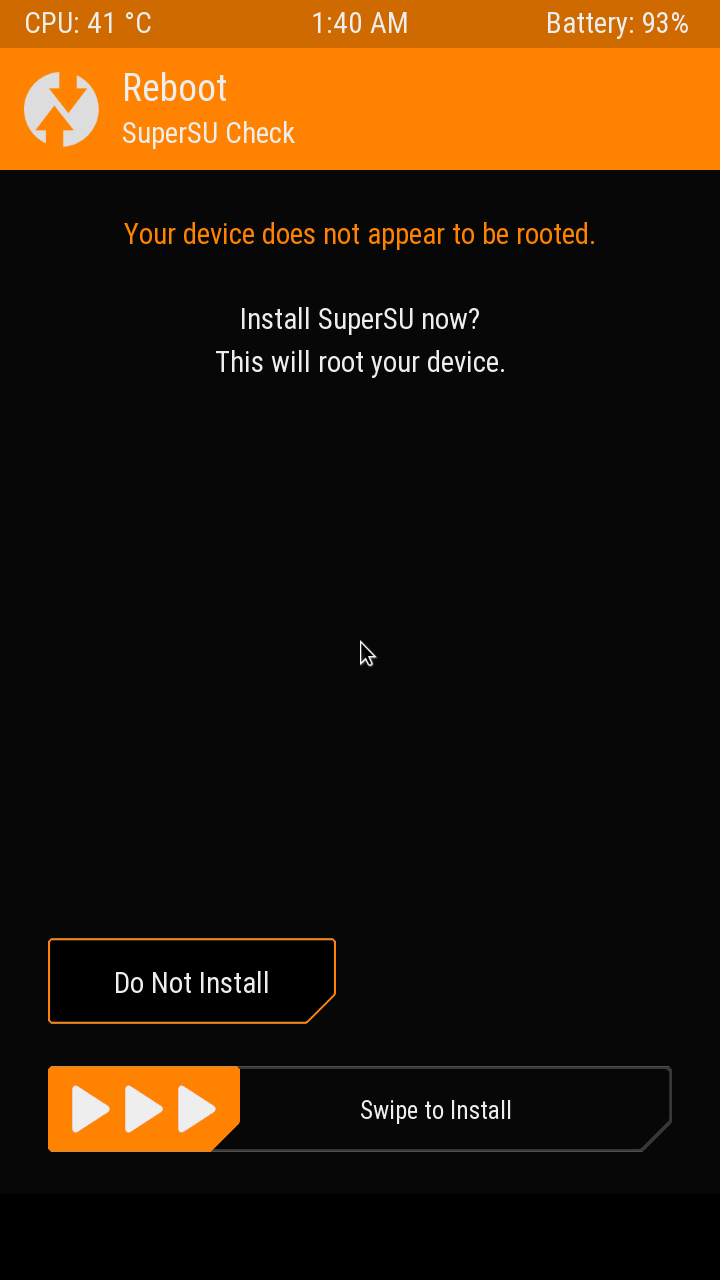Click the middle arrow on swipe handle
Screen dimensions: 720x1280
pyautogui.click(x=144, y=1109)
